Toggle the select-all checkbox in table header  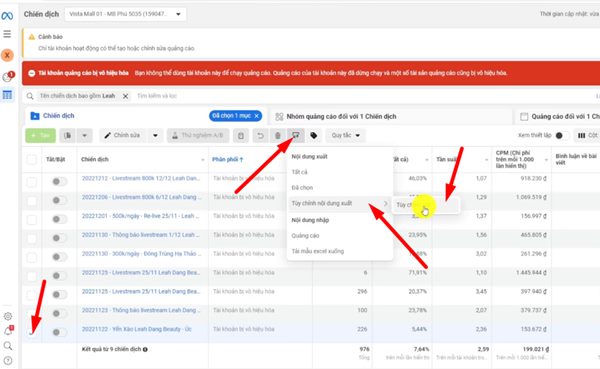(32, 160)
